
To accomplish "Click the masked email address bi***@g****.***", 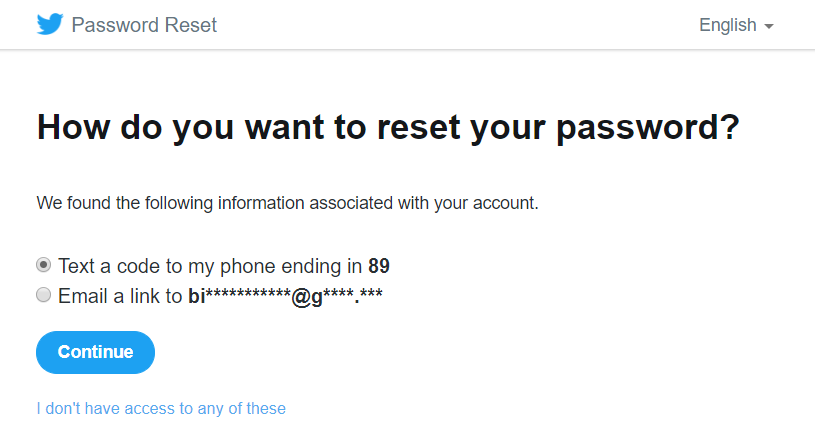I will tap(285, 297).
